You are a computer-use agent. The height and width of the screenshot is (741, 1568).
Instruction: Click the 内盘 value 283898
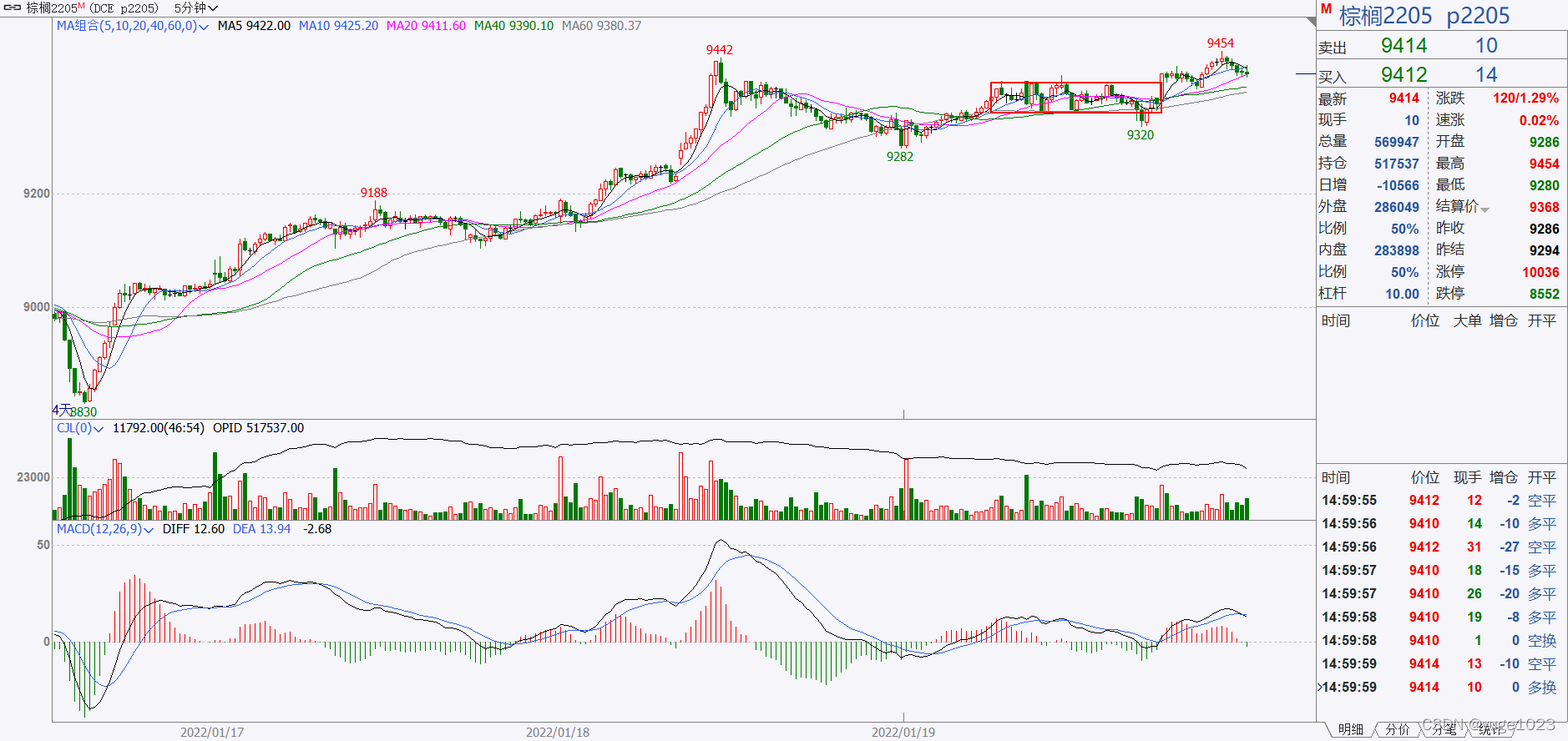pyautogui.click(x=1396, y=251)
